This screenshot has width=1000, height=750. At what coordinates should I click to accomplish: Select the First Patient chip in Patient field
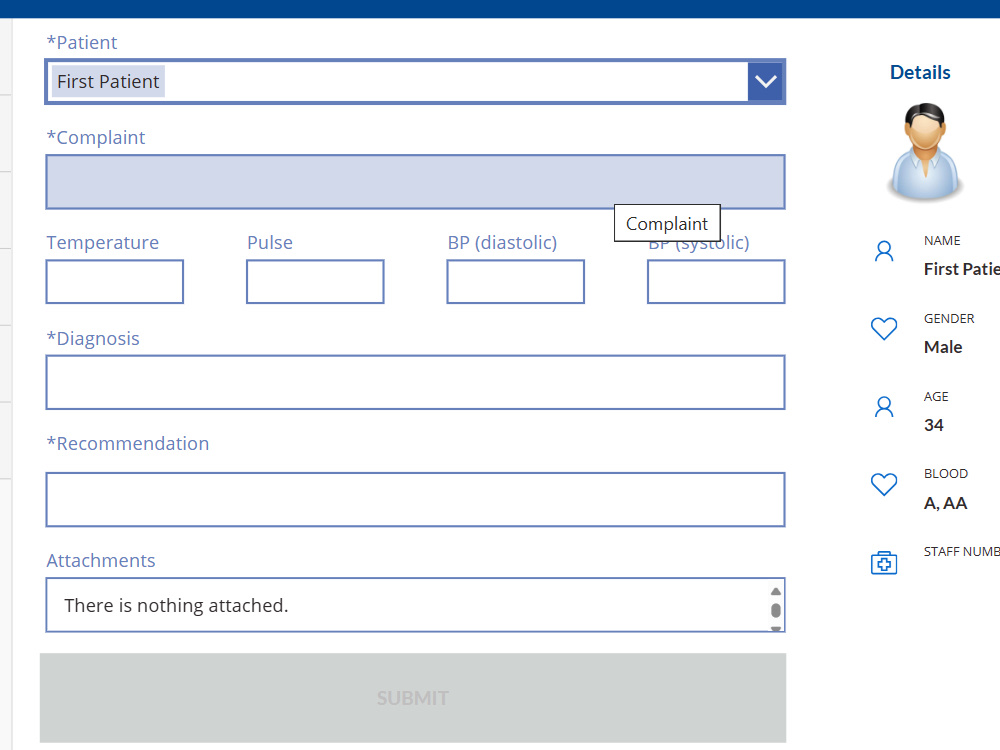108,82
